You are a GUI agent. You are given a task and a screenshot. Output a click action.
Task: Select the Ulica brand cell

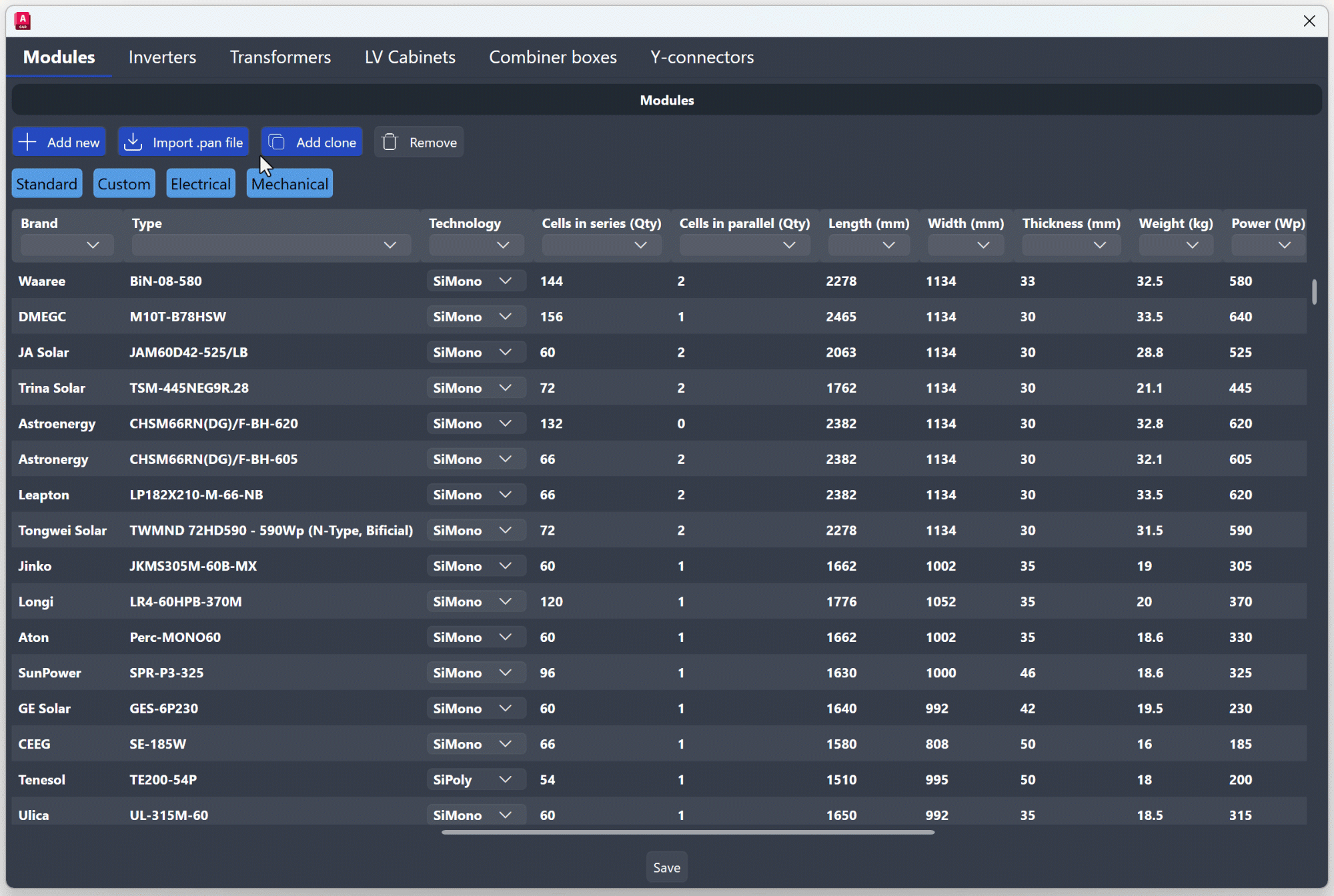pos(33,815)
